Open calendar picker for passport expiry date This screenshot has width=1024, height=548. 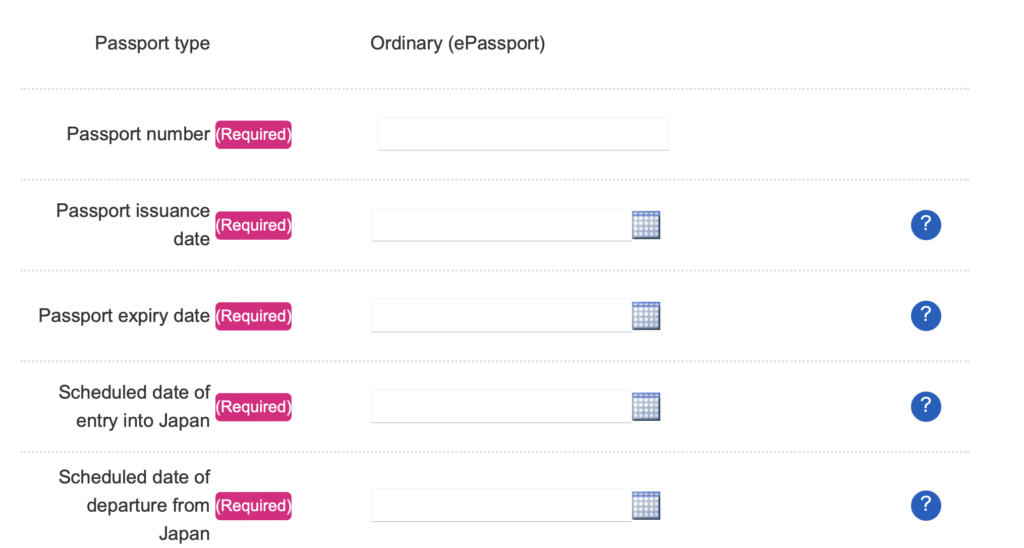point(646,315)
